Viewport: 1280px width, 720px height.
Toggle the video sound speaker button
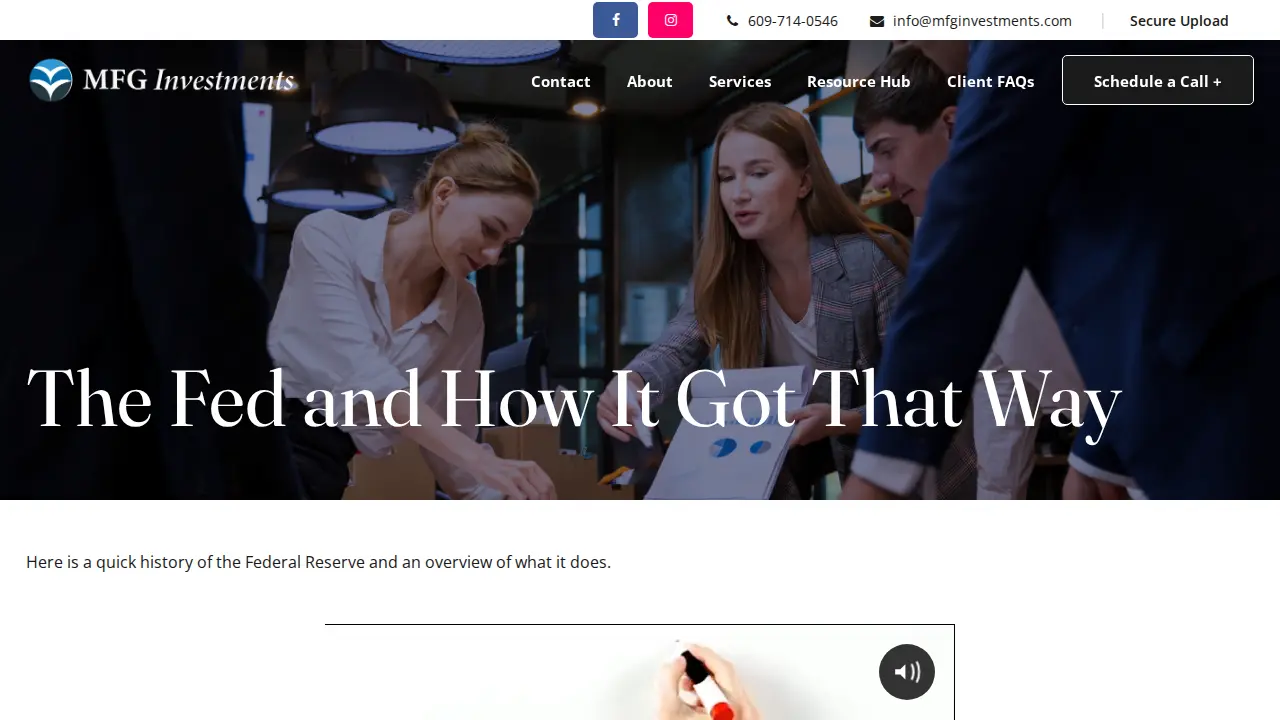point(907,672)
